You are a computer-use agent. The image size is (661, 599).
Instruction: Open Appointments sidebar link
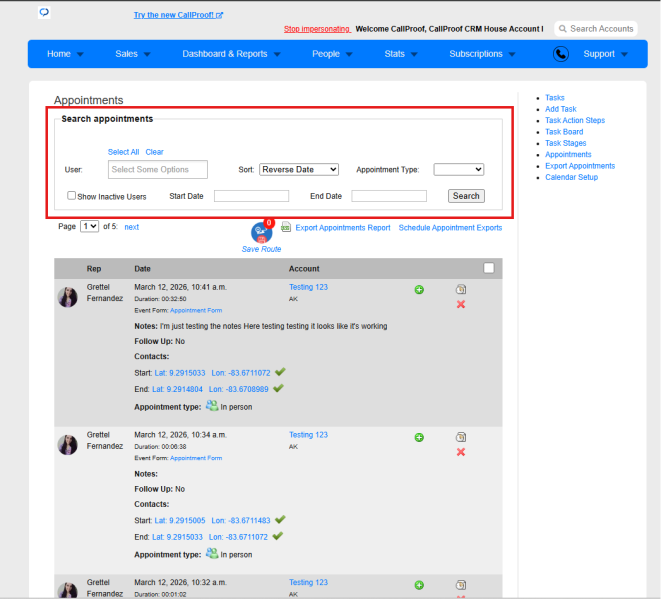click(x=568, y=155)
